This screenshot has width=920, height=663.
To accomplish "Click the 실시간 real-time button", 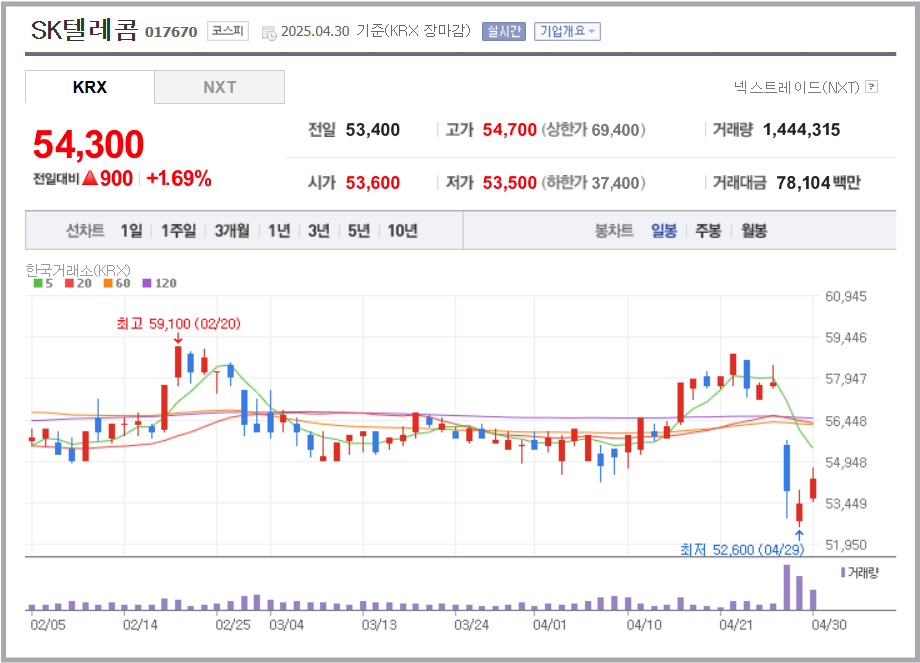I will pos(503,31).
